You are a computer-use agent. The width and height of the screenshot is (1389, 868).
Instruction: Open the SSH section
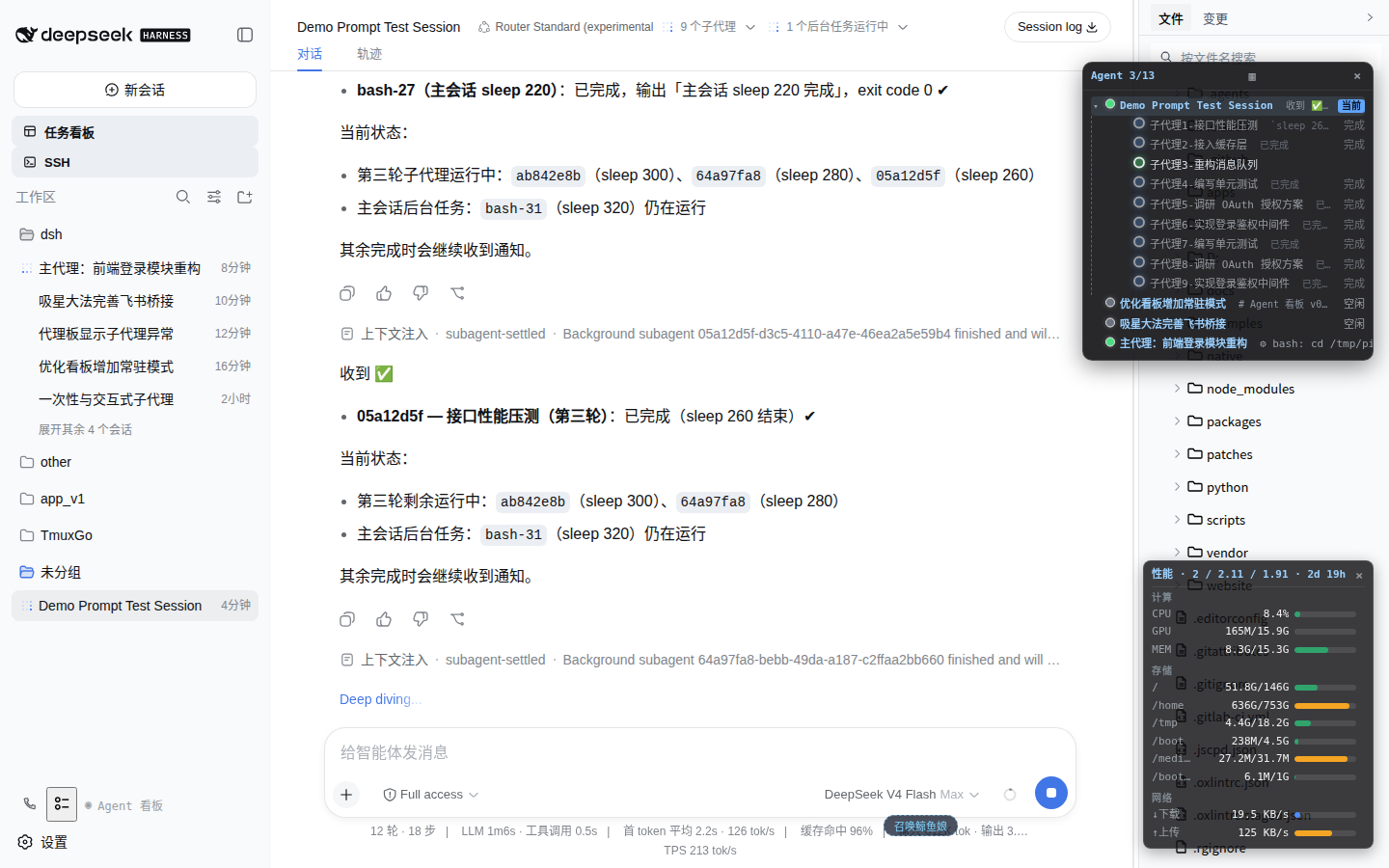(135, 162)
